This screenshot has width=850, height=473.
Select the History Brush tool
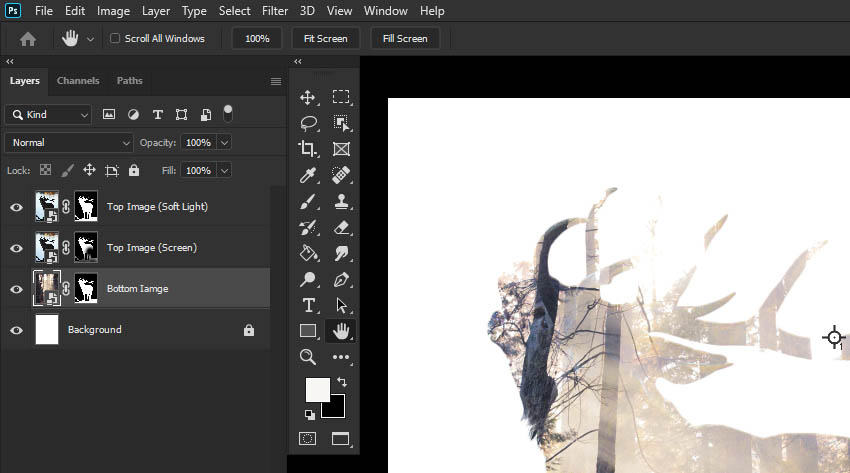[x=308, y=228]
